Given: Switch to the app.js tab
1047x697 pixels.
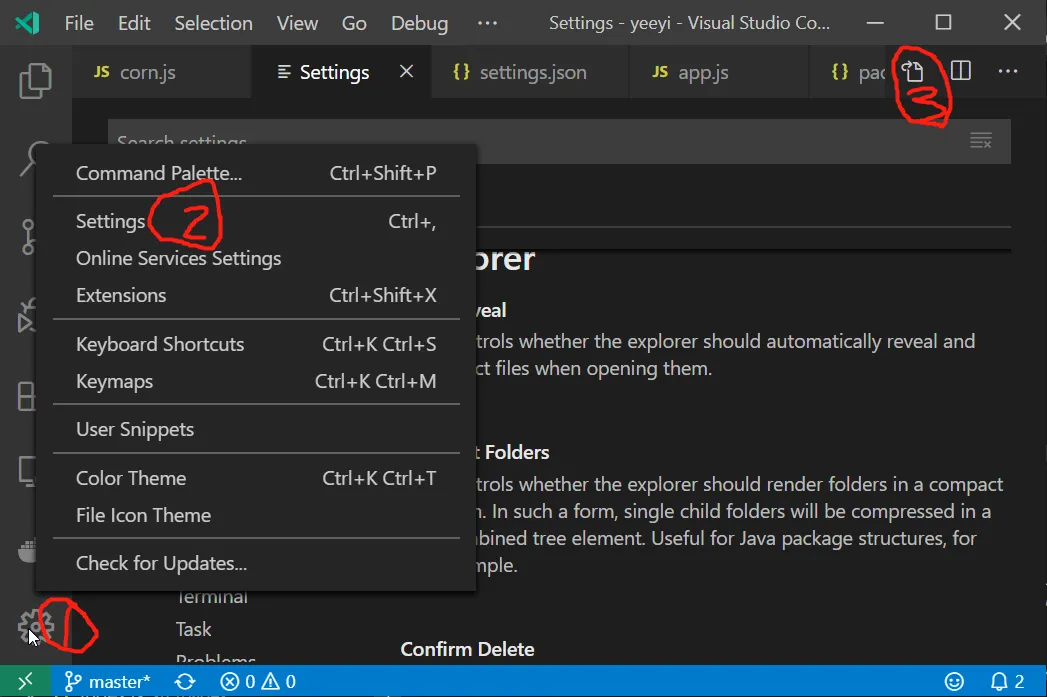Looking at the screenshot, I should [x=718, y=71].
